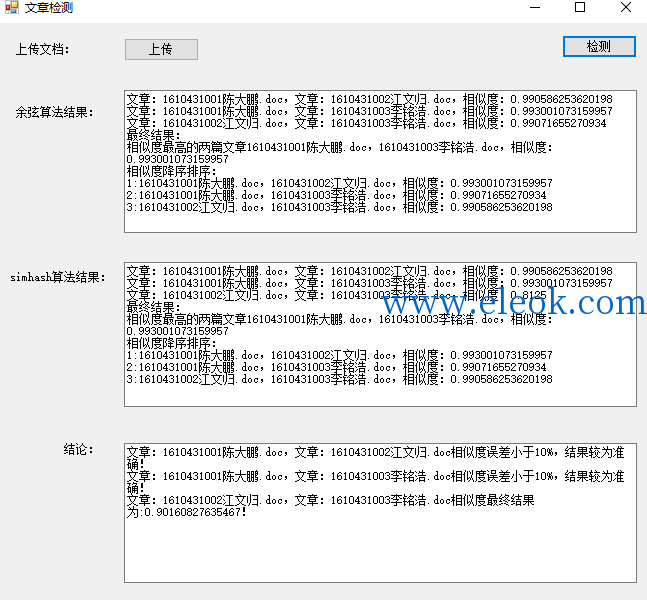Select the 上传文档 label

[43, 50]
